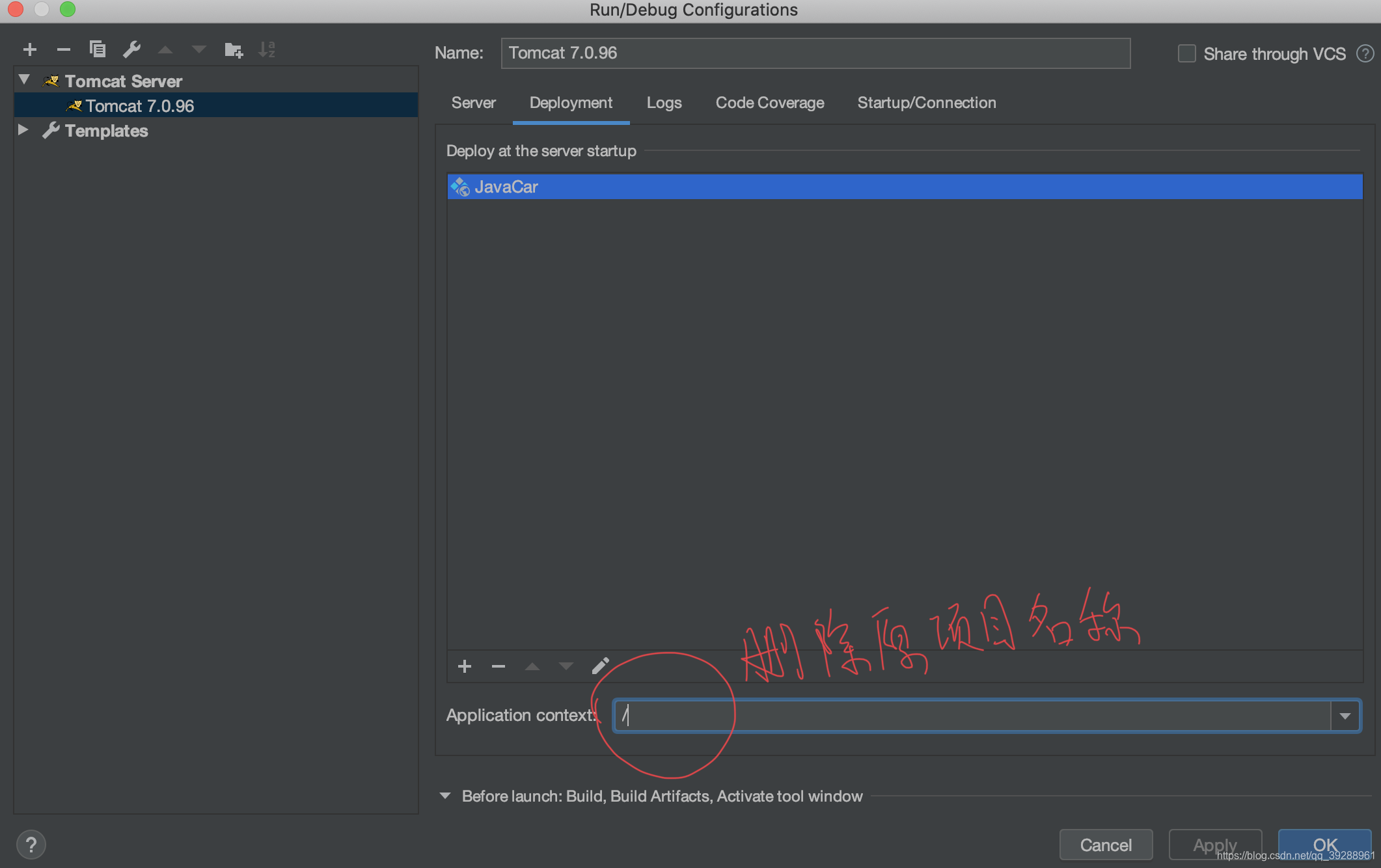
Task: Remove the JavaCar deployment artifact
Action: click(x=499, y=666)
